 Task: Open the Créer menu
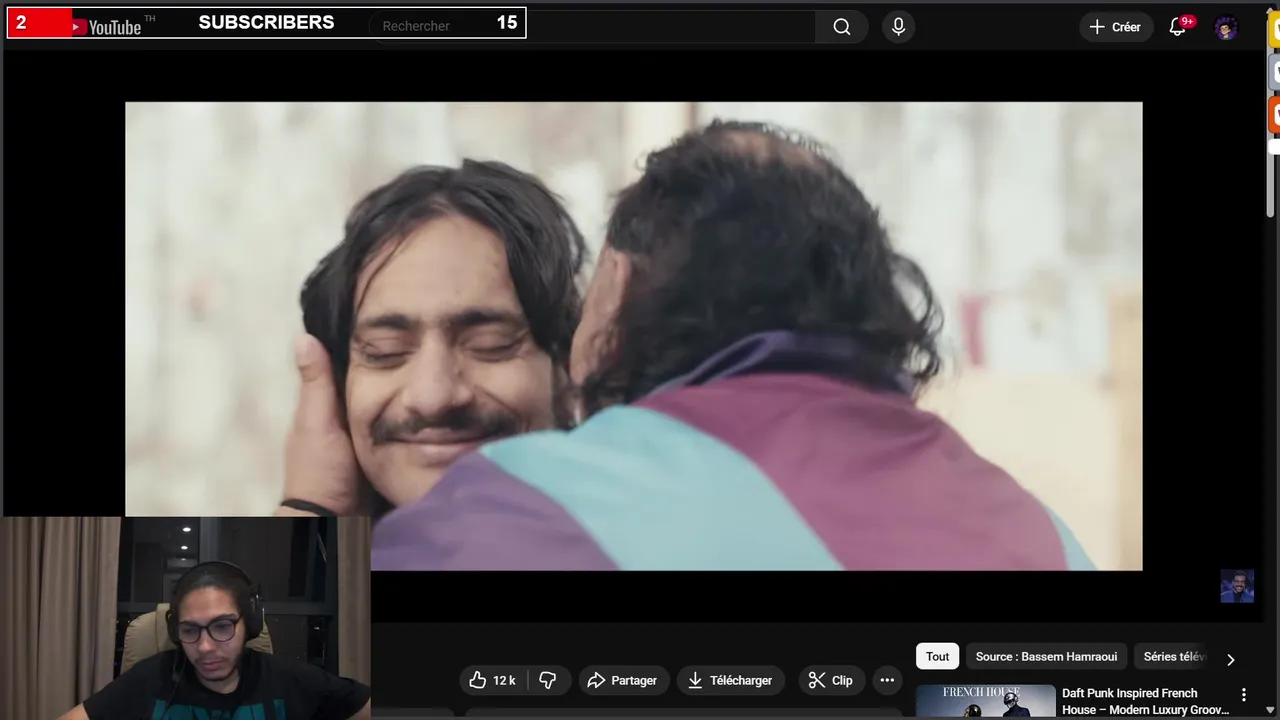click(1115, 27)
